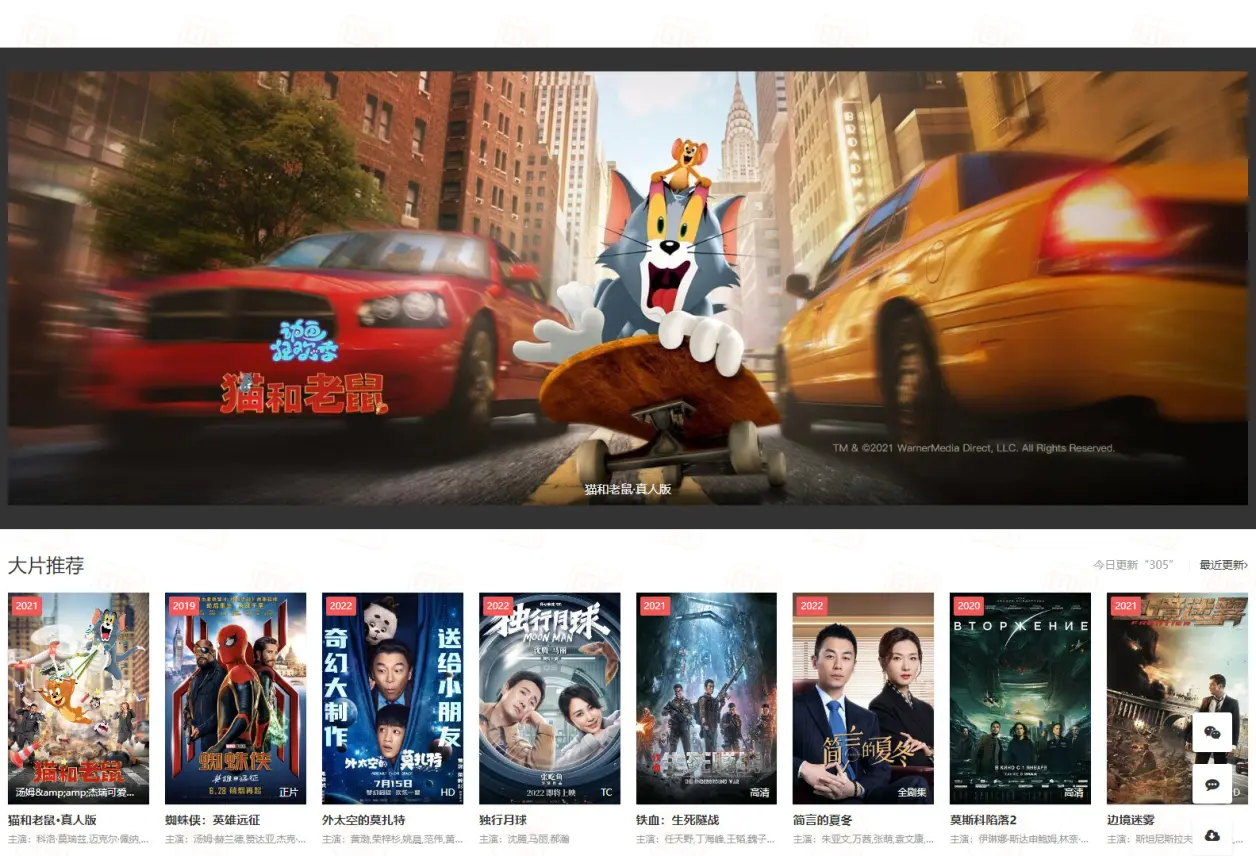Image resolution: width=1256 pixels, height=856 pixels.
Task: Open 独行月球 poster thumbnail
Action: pos(549,698)
